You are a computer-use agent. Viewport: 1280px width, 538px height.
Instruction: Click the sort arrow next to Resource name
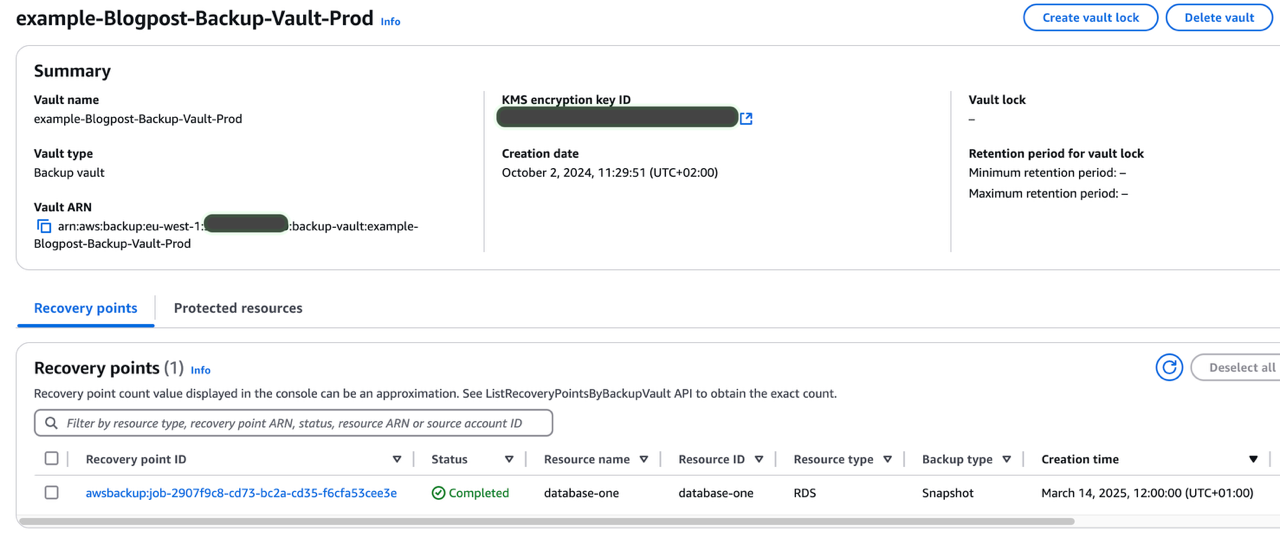644,460
